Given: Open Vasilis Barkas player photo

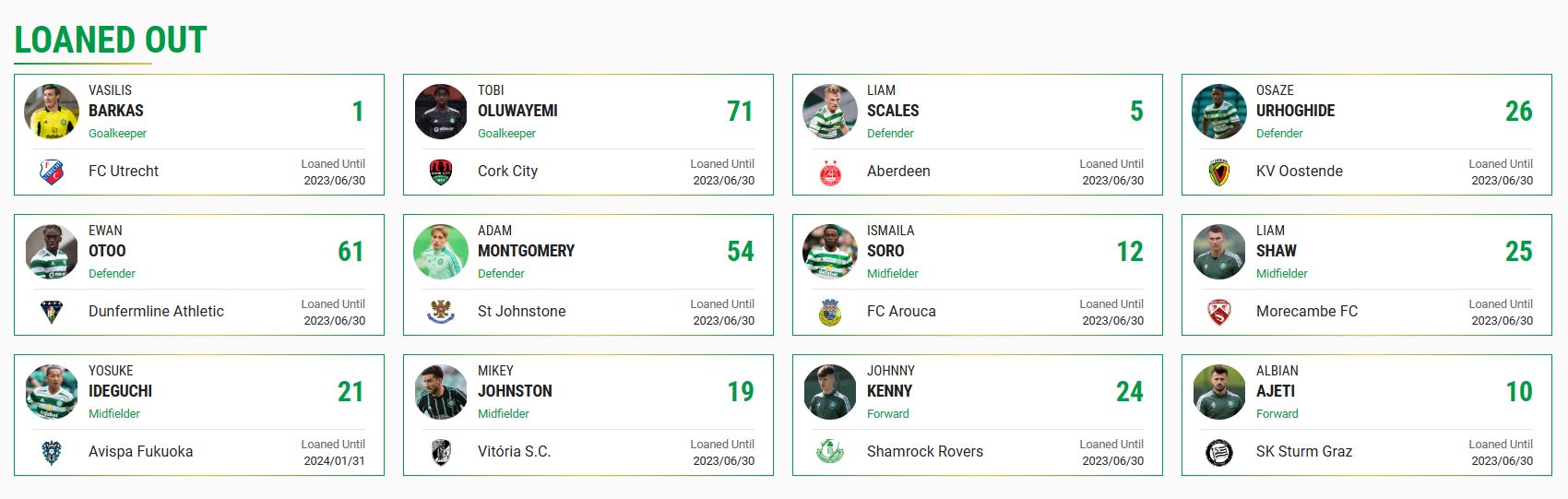Looking at the screenshot, I should pyautogui.click(x=52, y=112).
